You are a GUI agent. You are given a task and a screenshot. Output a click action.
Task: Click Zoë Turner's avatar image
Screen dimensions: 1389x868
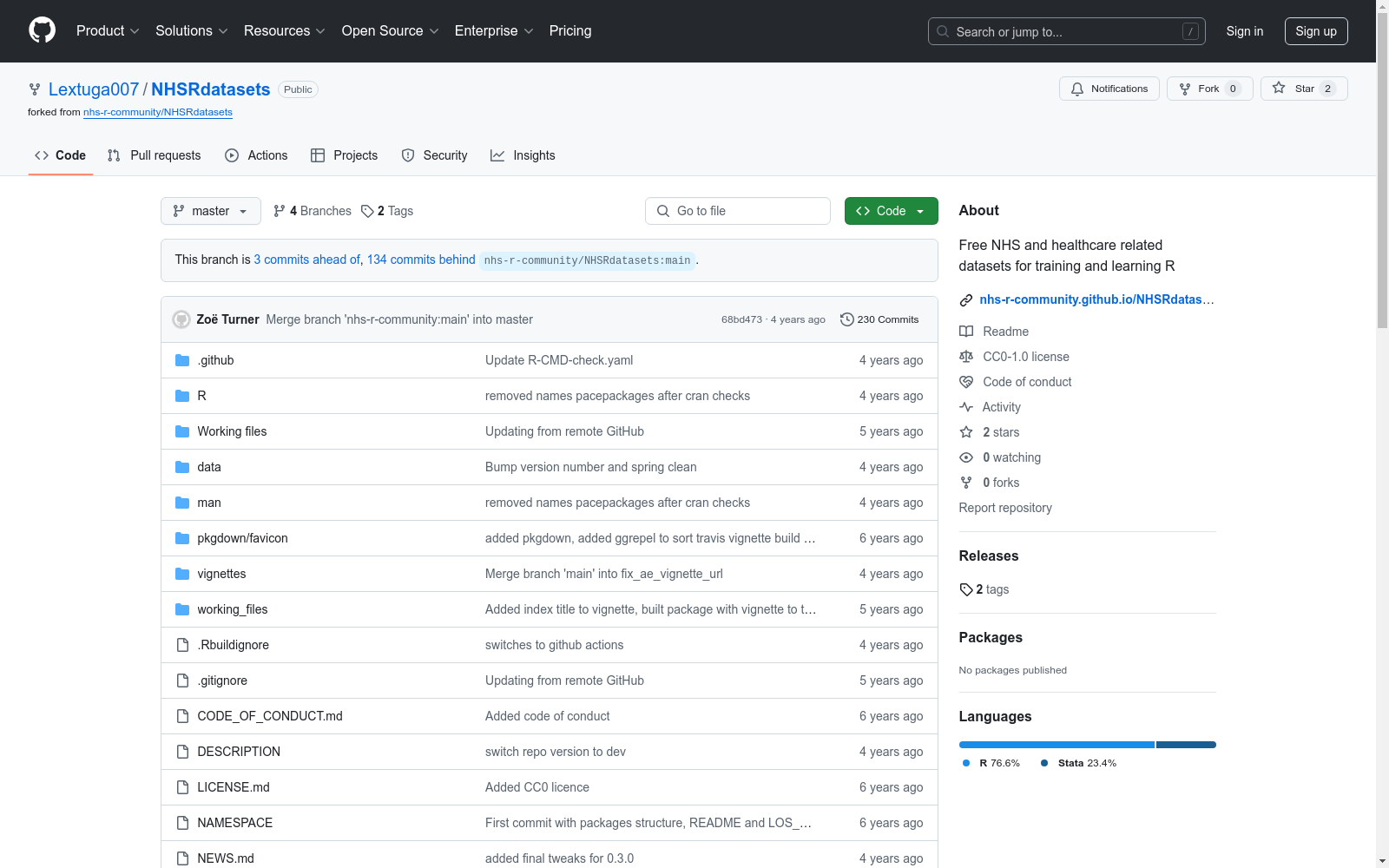pos(181,319)
